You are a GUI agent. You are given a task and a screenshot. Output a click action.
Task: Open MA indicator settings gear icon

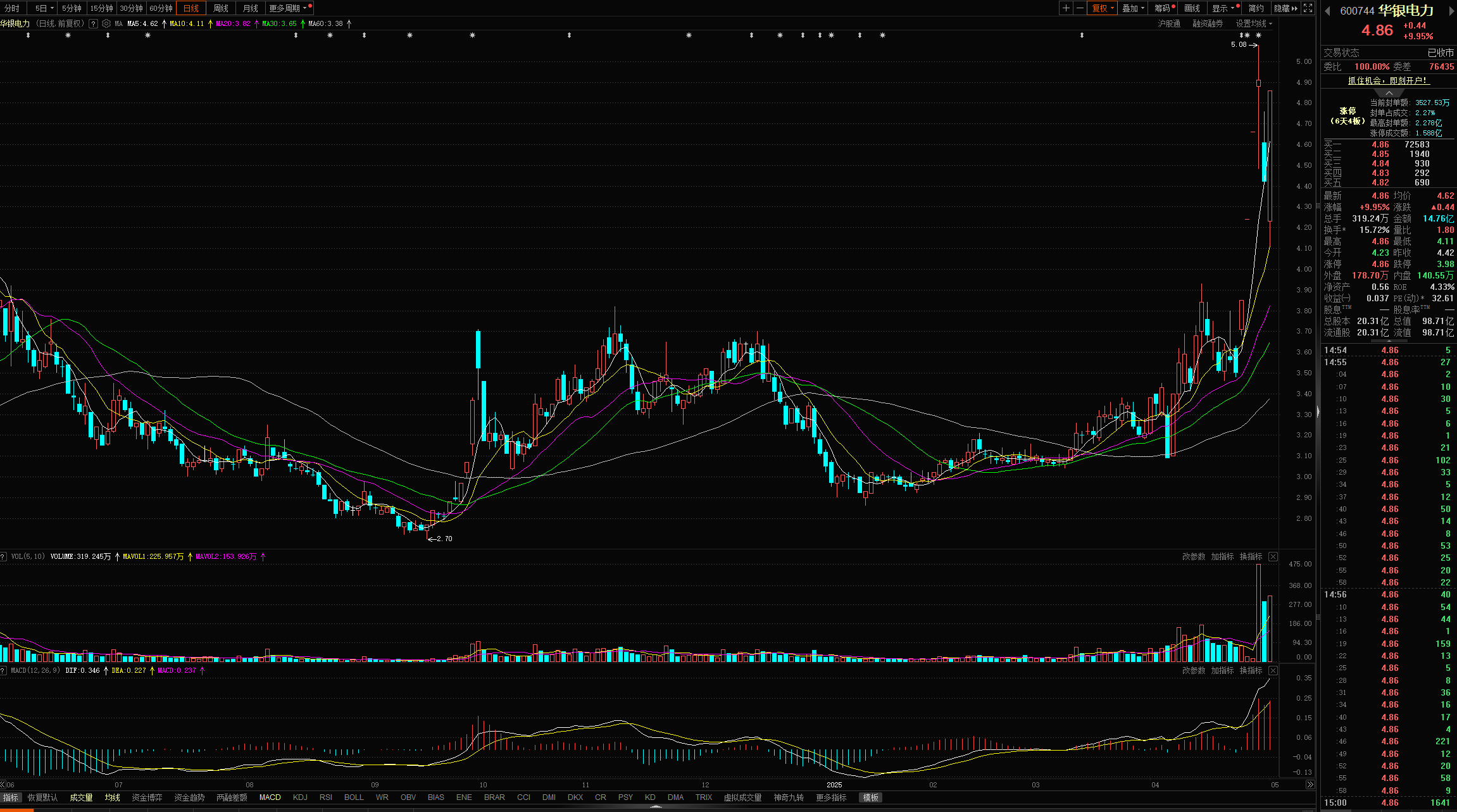click(106, 23)
